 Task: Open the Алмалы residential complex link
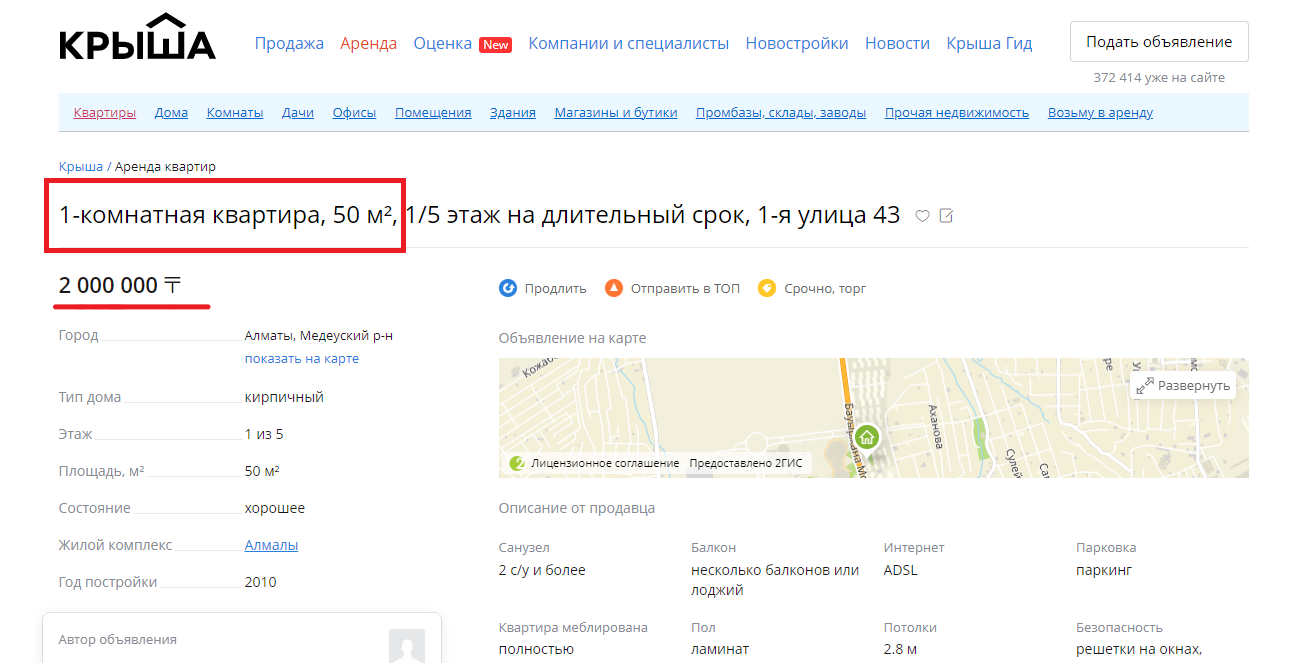point(271,545)
